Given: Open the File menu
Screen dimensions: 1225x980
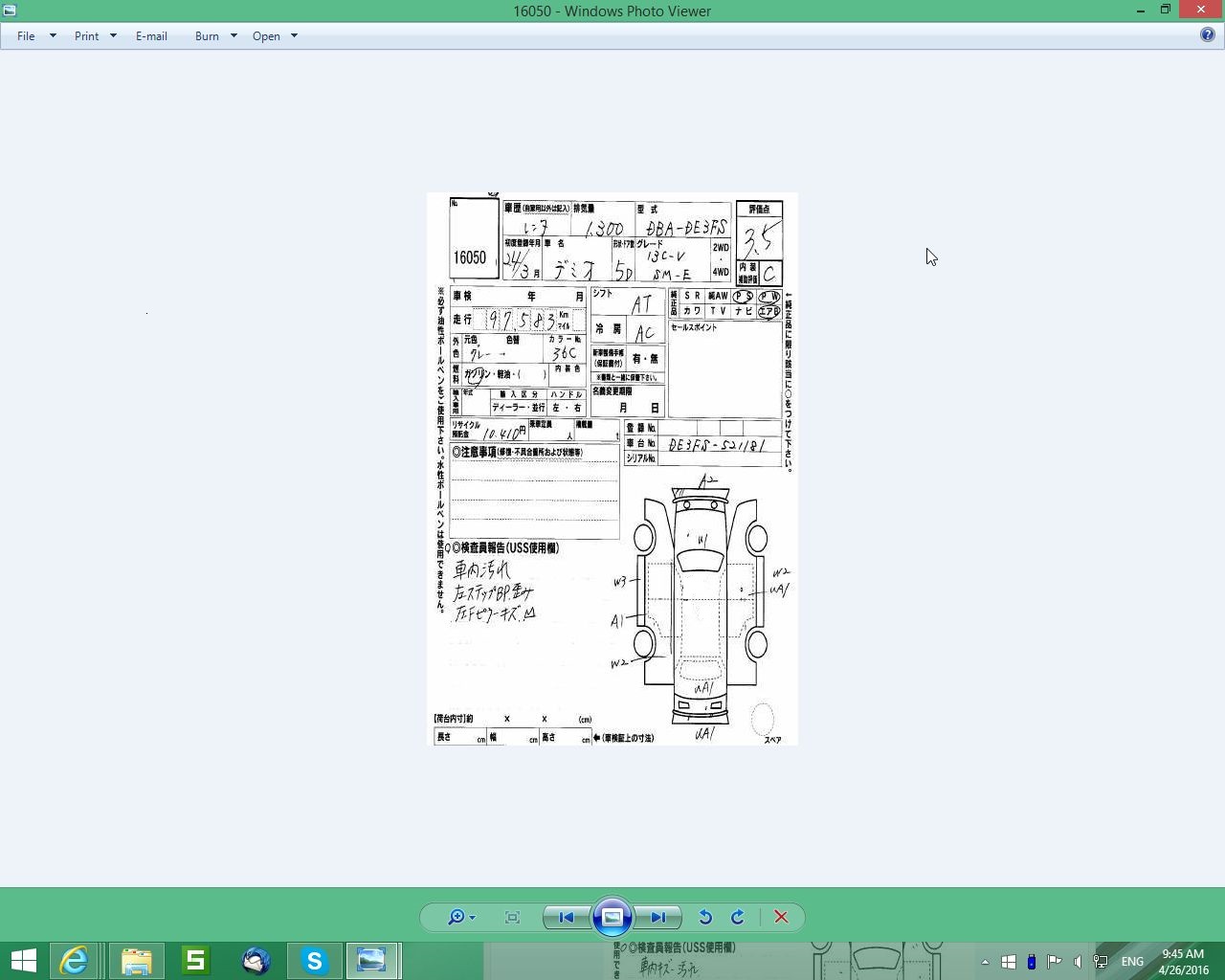Looking at the screenshot, I should pos(27,35).
